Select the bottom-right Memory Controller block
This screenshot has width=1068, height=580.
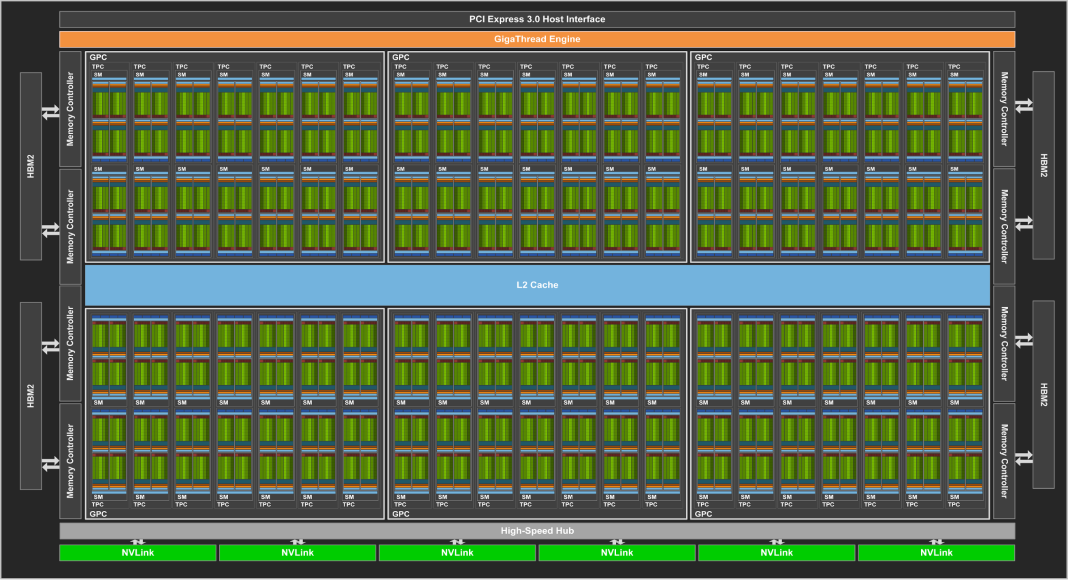pyautogui.click(x=1003, y=460)
